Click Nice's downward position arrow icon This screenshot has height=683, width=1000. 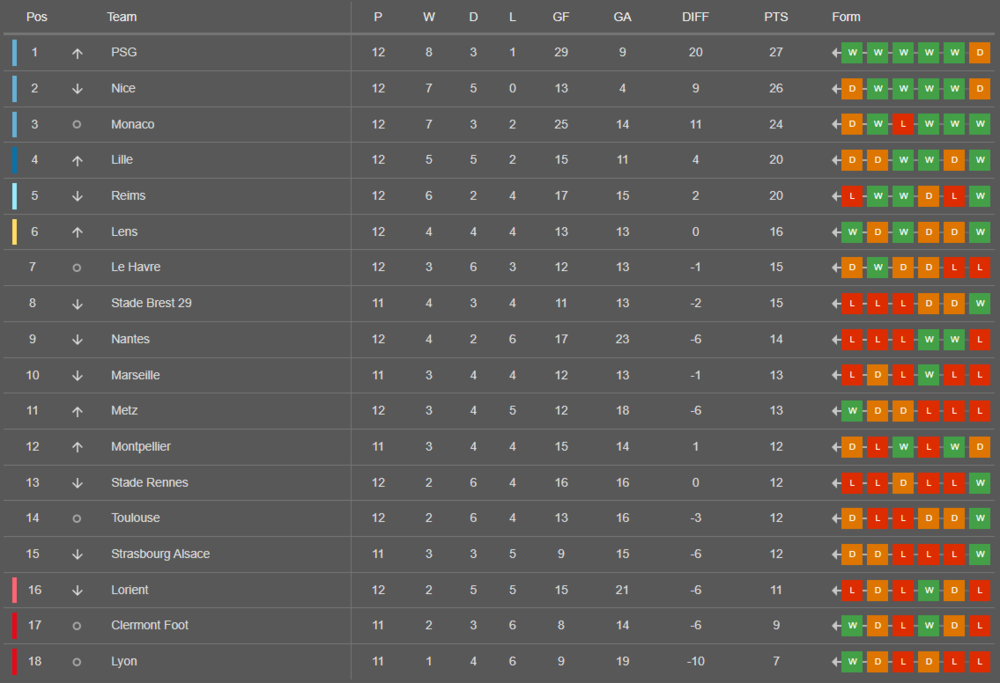pos(77,89)
